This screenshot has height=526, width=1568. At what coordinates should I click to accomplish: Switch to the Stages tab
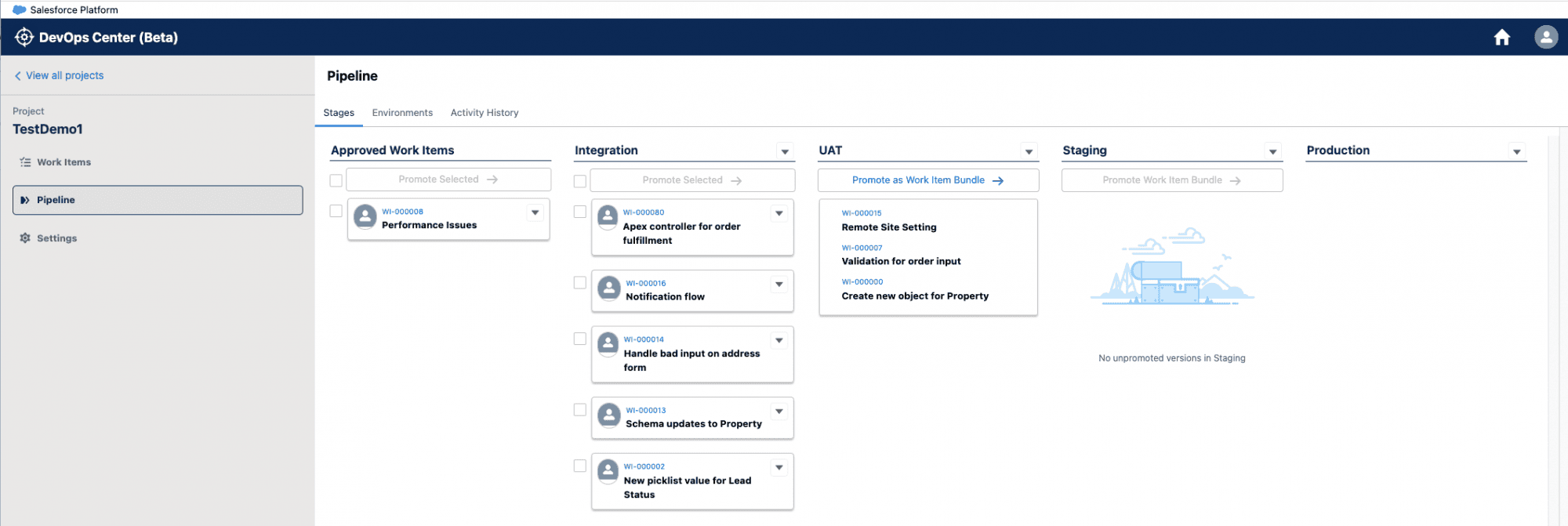(339, 113)
